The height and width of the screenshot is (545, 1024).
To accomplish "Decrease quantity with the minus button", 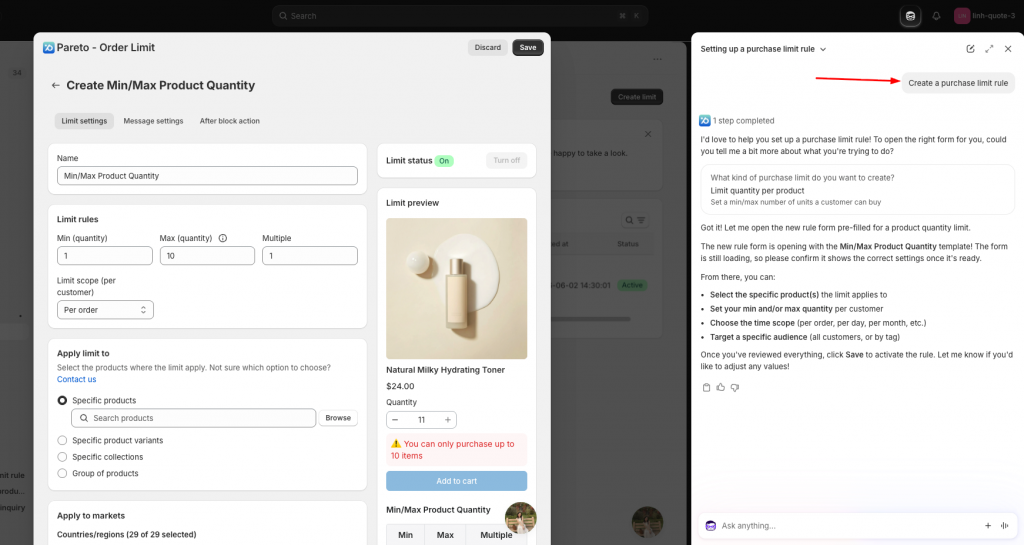I will coord(395,420).
